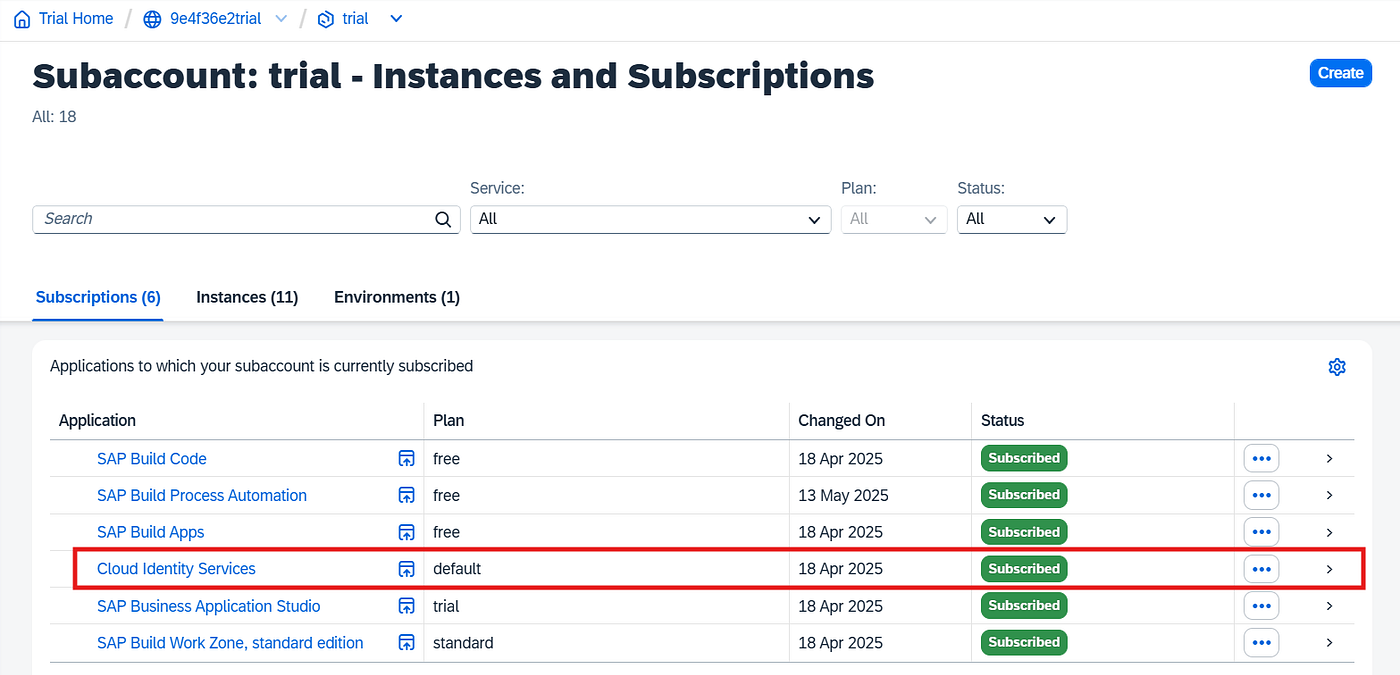
Task: Open the SAP Build Code link
Action: 152,459
